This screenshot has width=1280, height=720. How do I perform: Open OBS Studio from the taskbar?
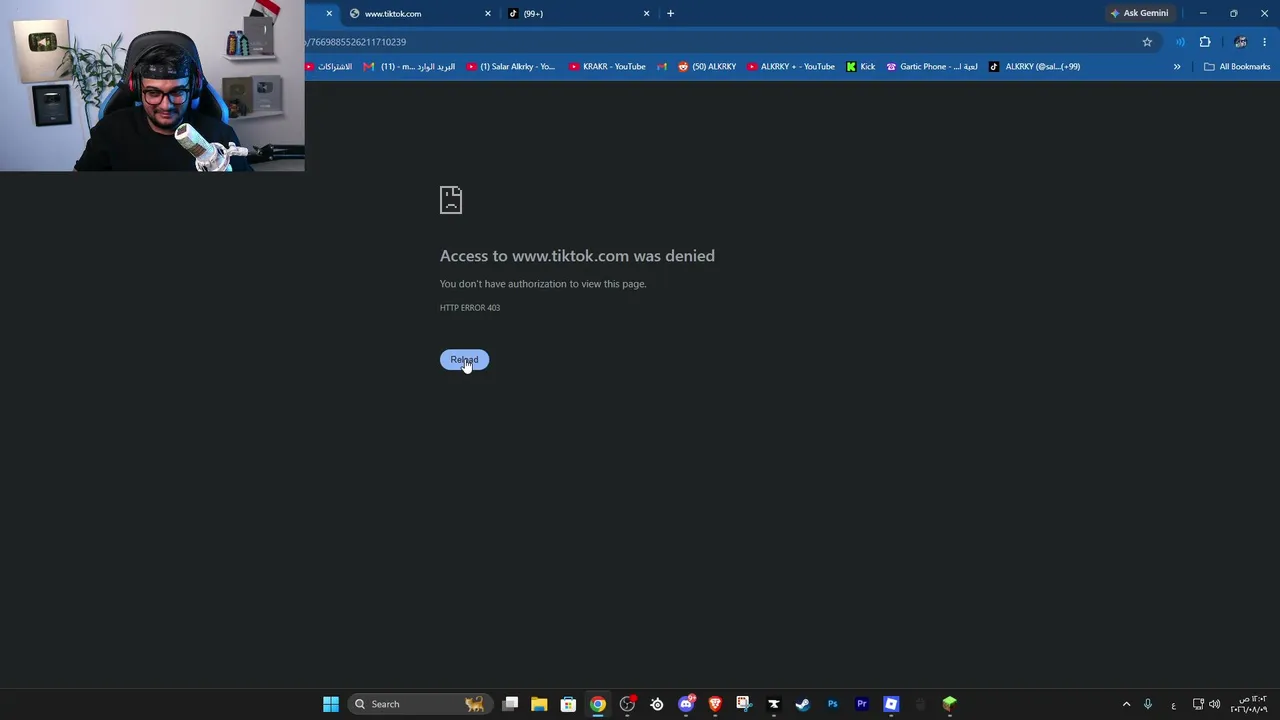(x=627, y=704)
